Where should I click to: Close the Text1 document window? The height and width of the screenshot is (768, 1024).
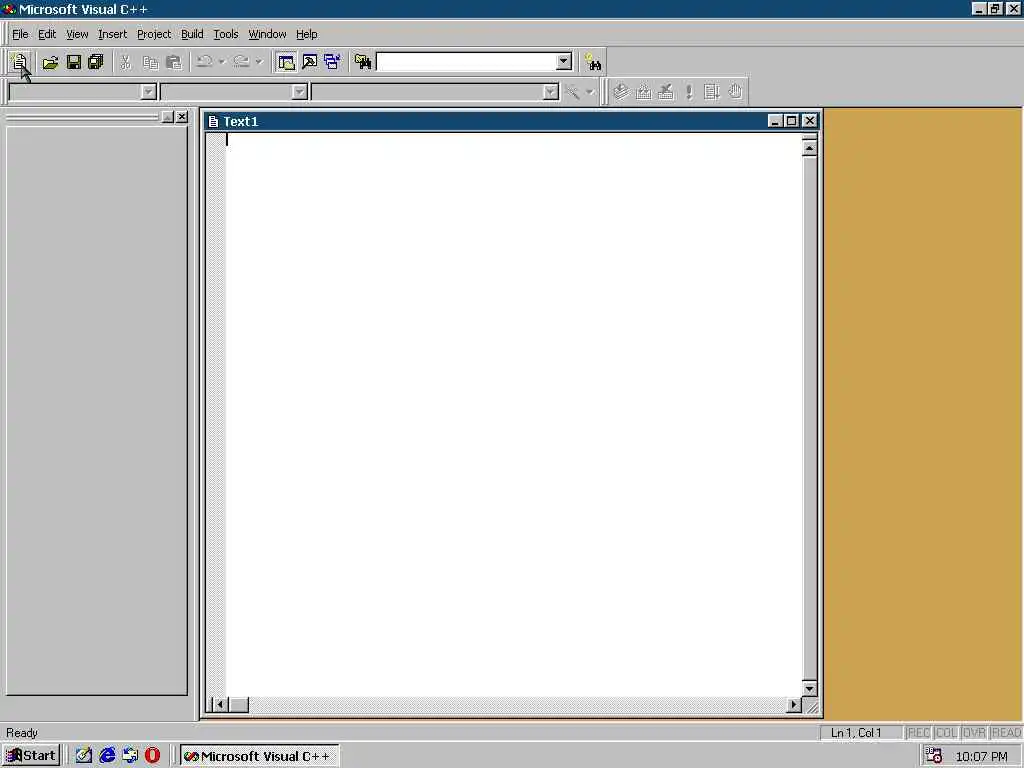click(809, 121)
